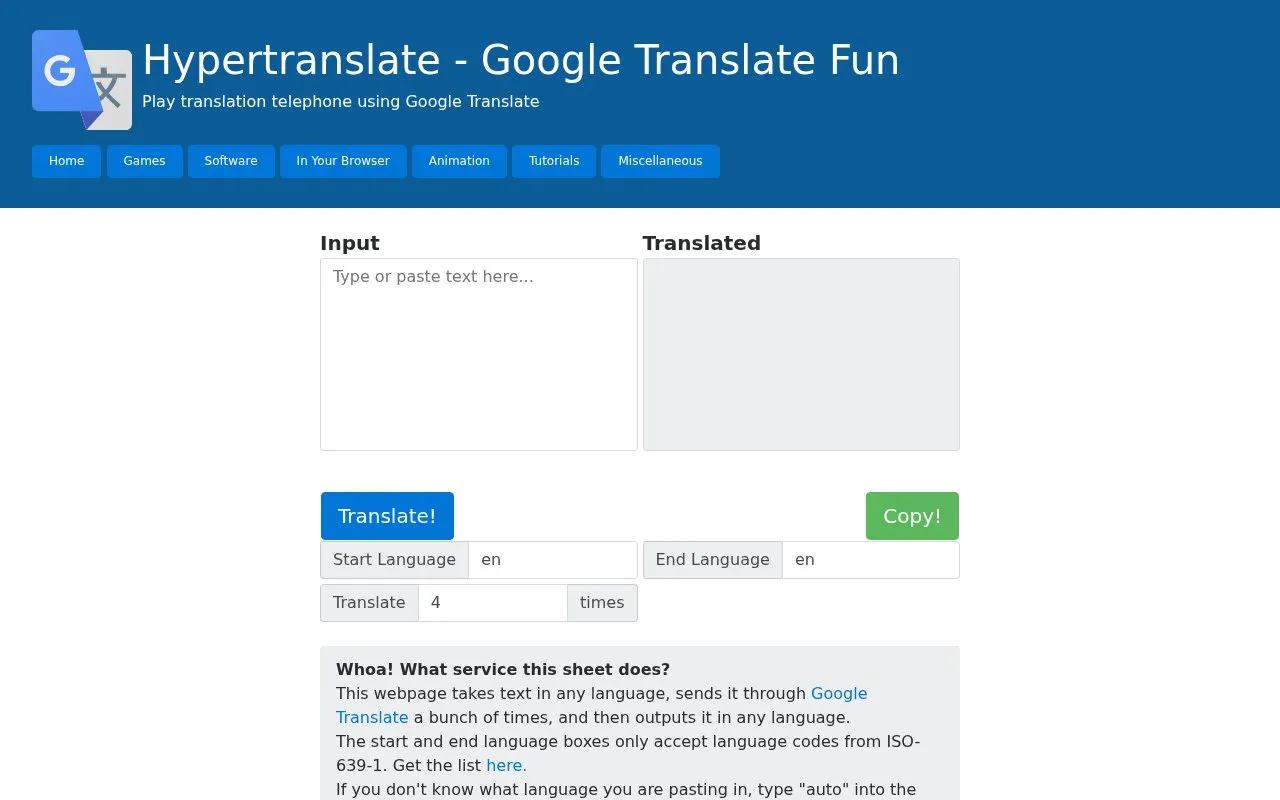Follow the Google Translate link
Image resolution: width=1280 pixels, height=800 pixels.
[x=601, y=705]
